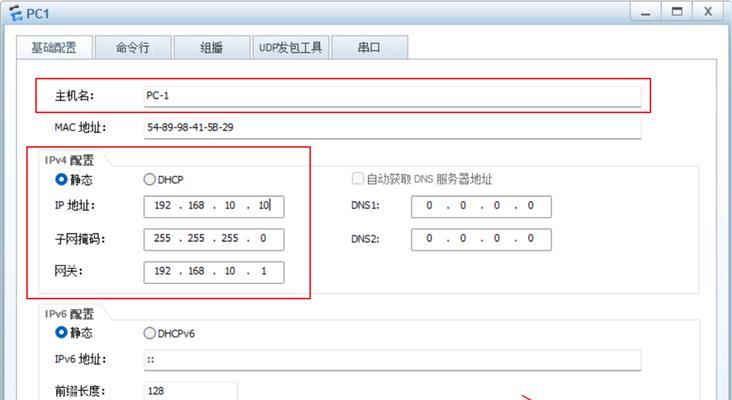Select the IPv6 静态 radio button
Image resolution: width=732 pixels, height=400 pixels.
click(x=61, y=333)
